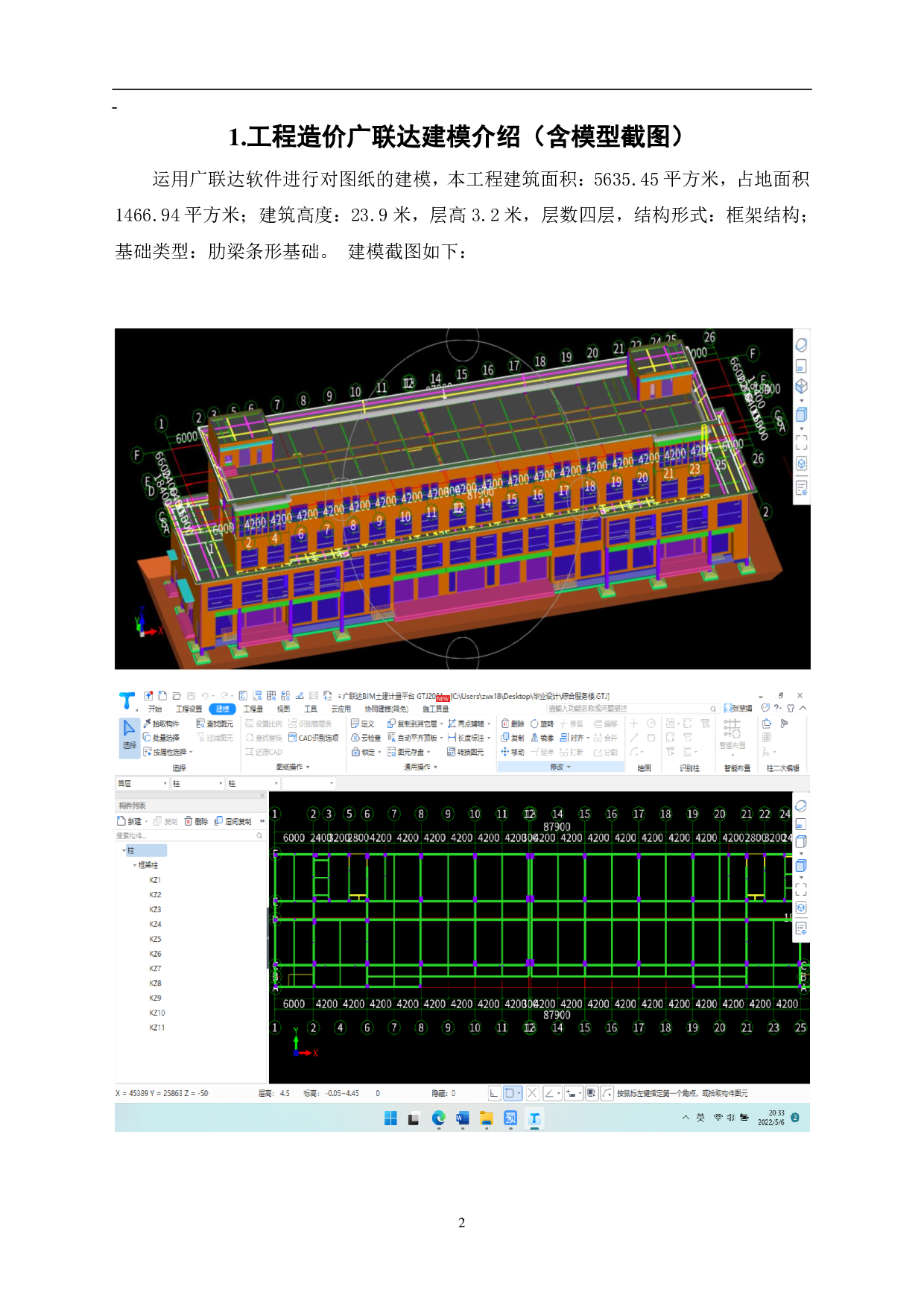This screenshot has height=1307, width=924.
Task: Click the 2D view icon in lower viewport toolbar
Action: (x=800, y=825)
